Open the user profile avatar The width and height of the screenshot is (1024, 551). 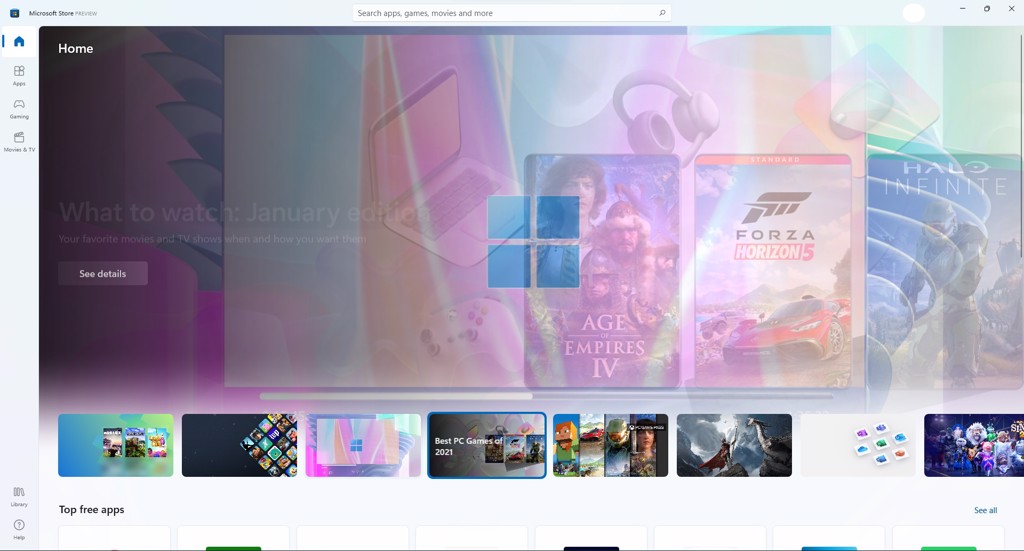pyautogui.click(x=913, y=13)
